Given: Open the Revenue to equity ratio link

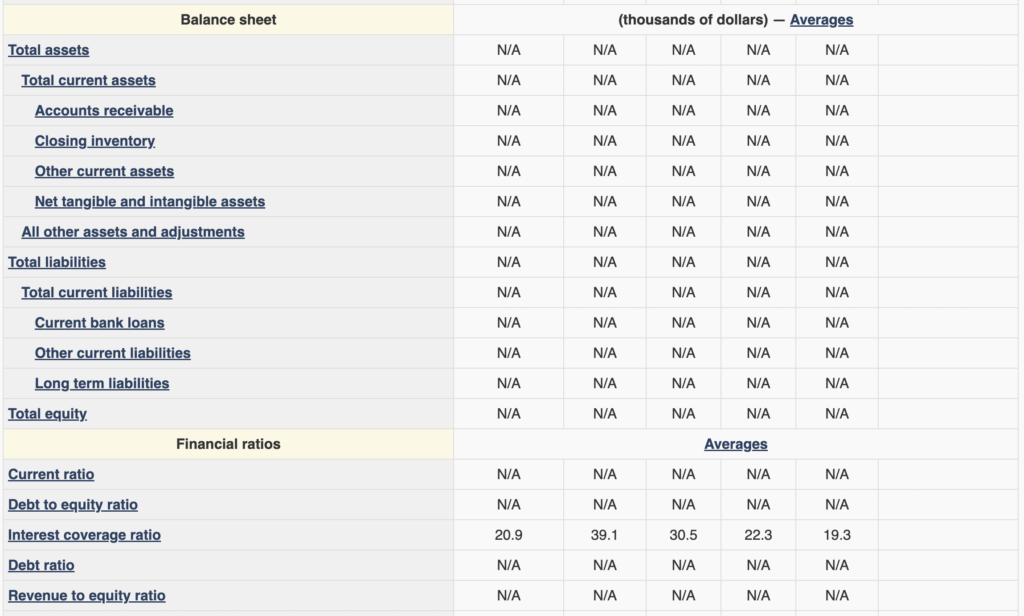Looking at the screenshot, I should [x=87, y=595].
